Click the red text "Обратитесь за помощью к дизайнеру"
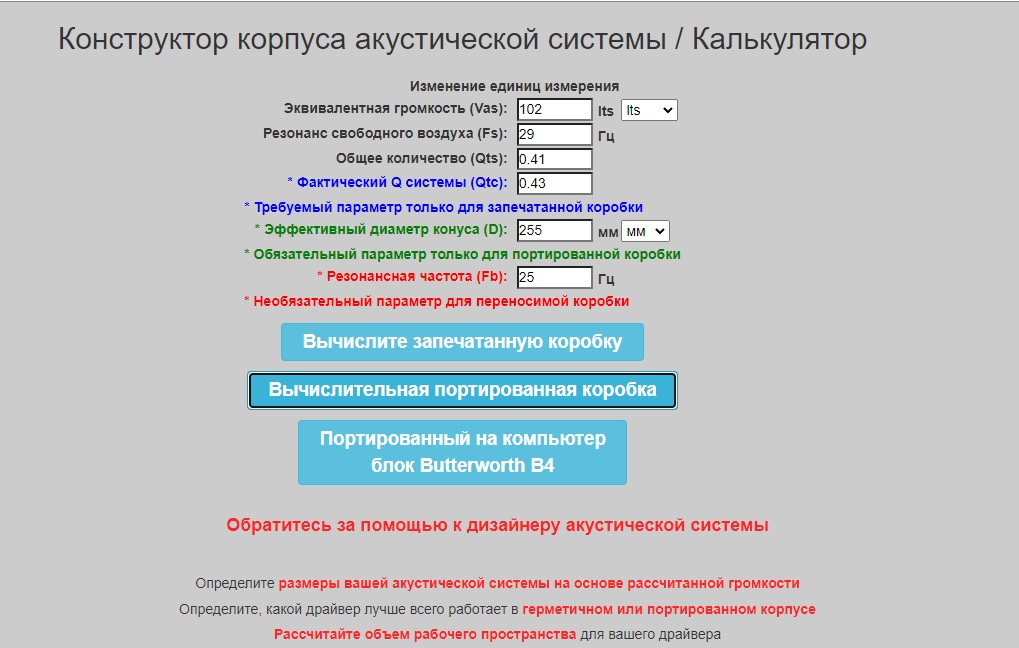The image size is (1019, 648). click(497, 525)
